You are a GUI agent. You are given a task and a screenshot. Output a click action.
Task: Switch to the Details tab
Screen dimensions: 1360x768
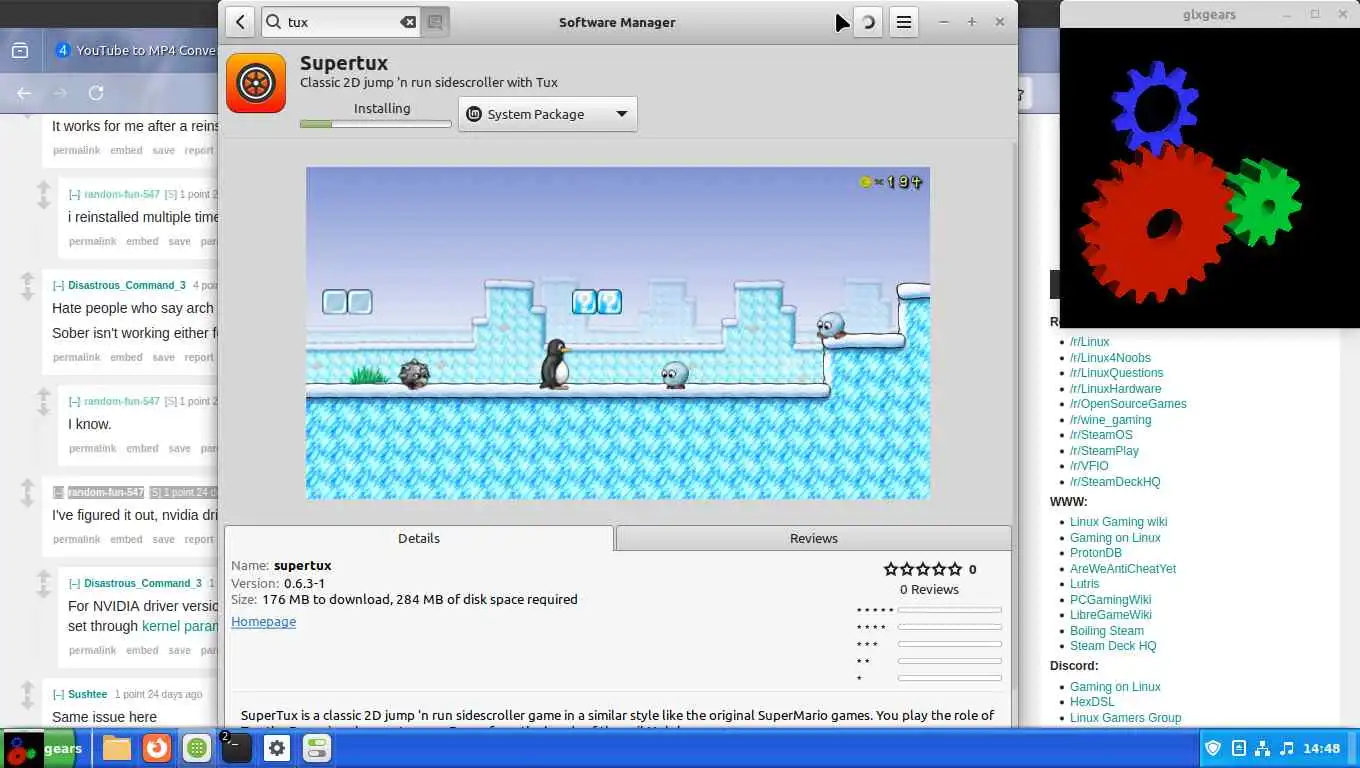(x=418, y=538)
